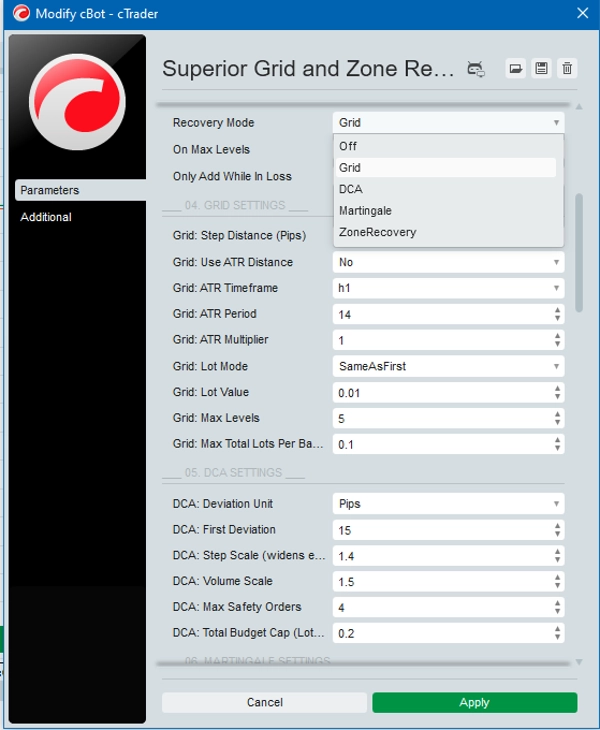This screenshot has width=600, height=730.
Task: Open the Parameters tab
Action: coord(81,190)
